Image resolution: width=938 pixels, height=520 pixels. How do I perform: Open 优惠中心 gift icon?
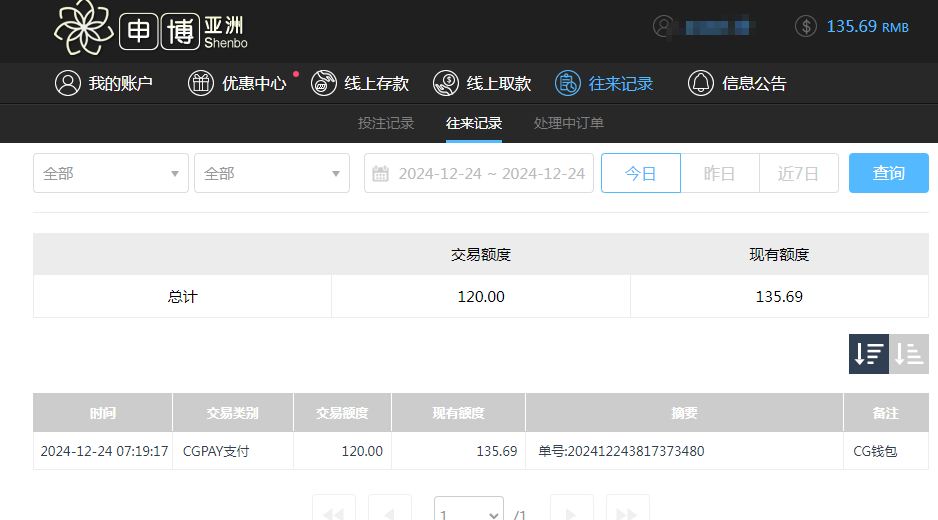click(201, 83)
